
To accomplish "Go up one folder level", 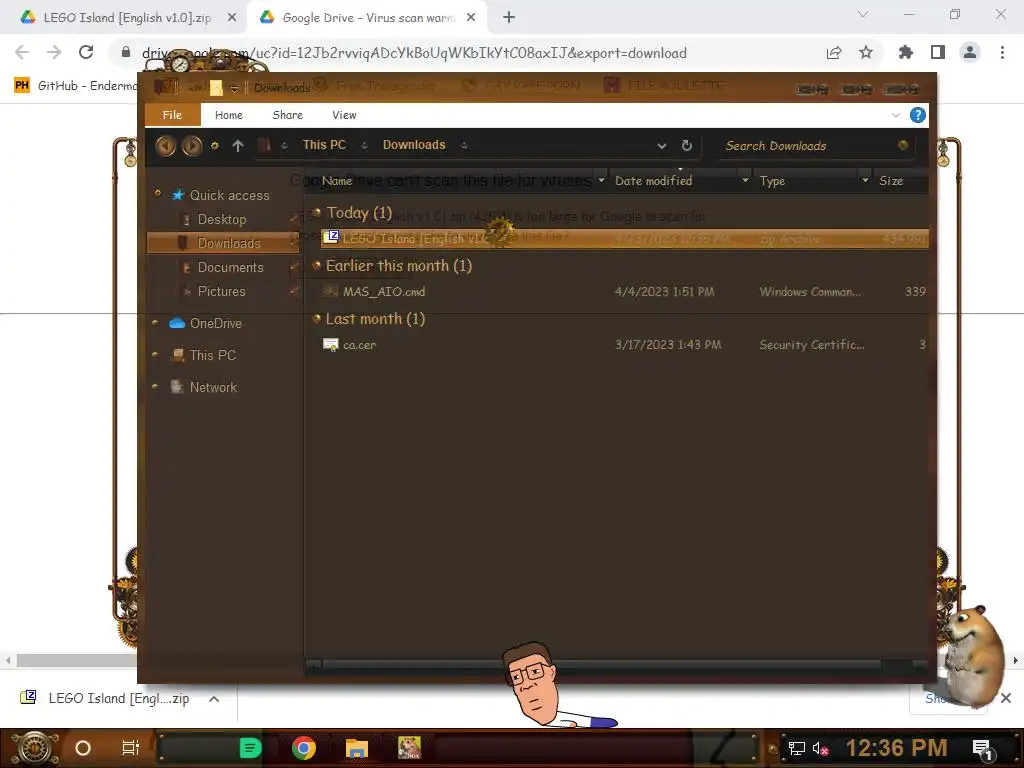I will (238, 146).
